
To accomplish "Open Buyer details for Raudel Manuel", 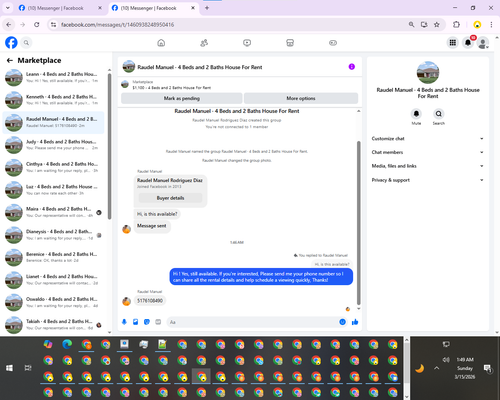I will point(170,198).
